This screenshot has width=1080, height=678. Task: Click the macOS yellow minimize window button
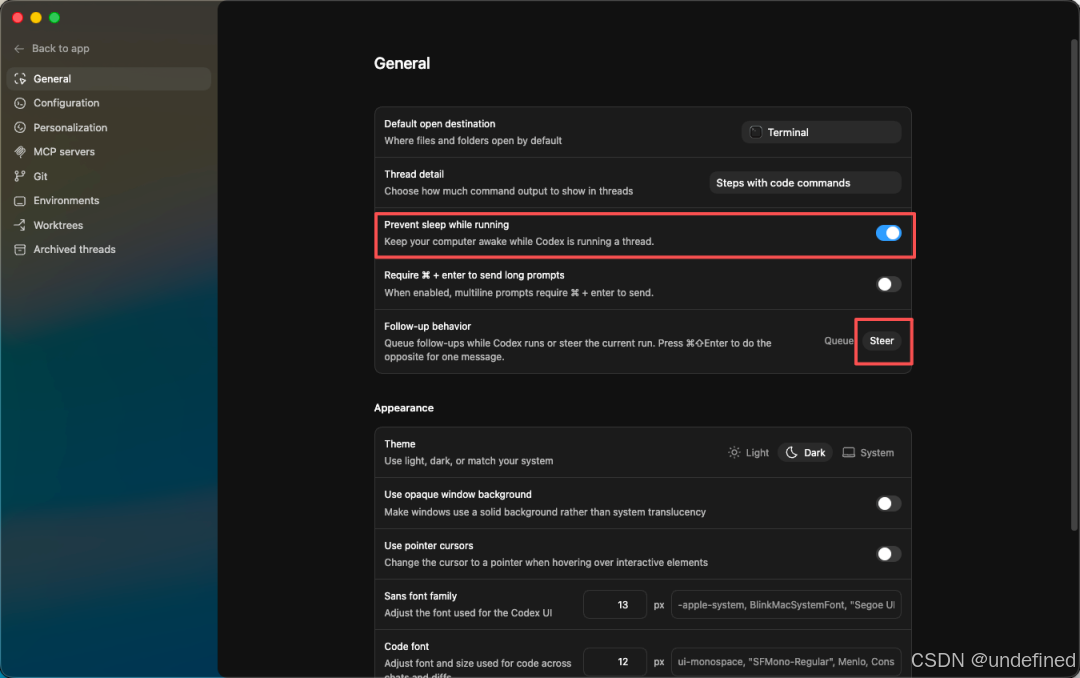36,17
